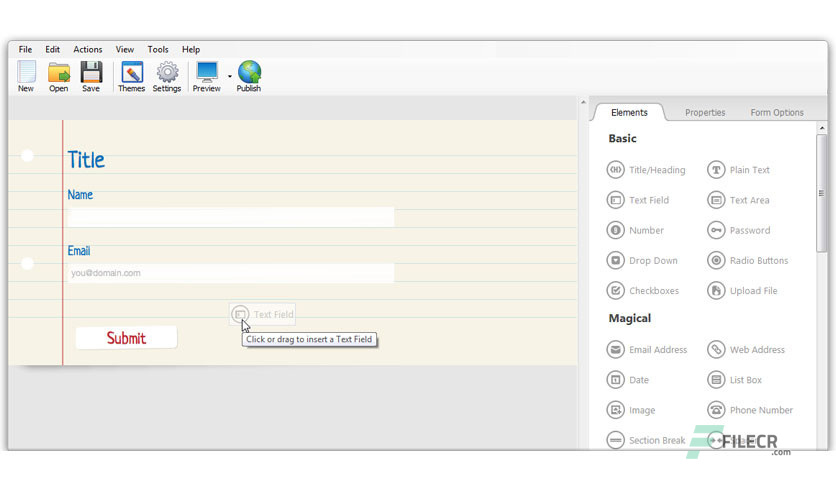Viewport: 836px width, 484px height.
Task: Insert a Date element
Action: (628, 380)
